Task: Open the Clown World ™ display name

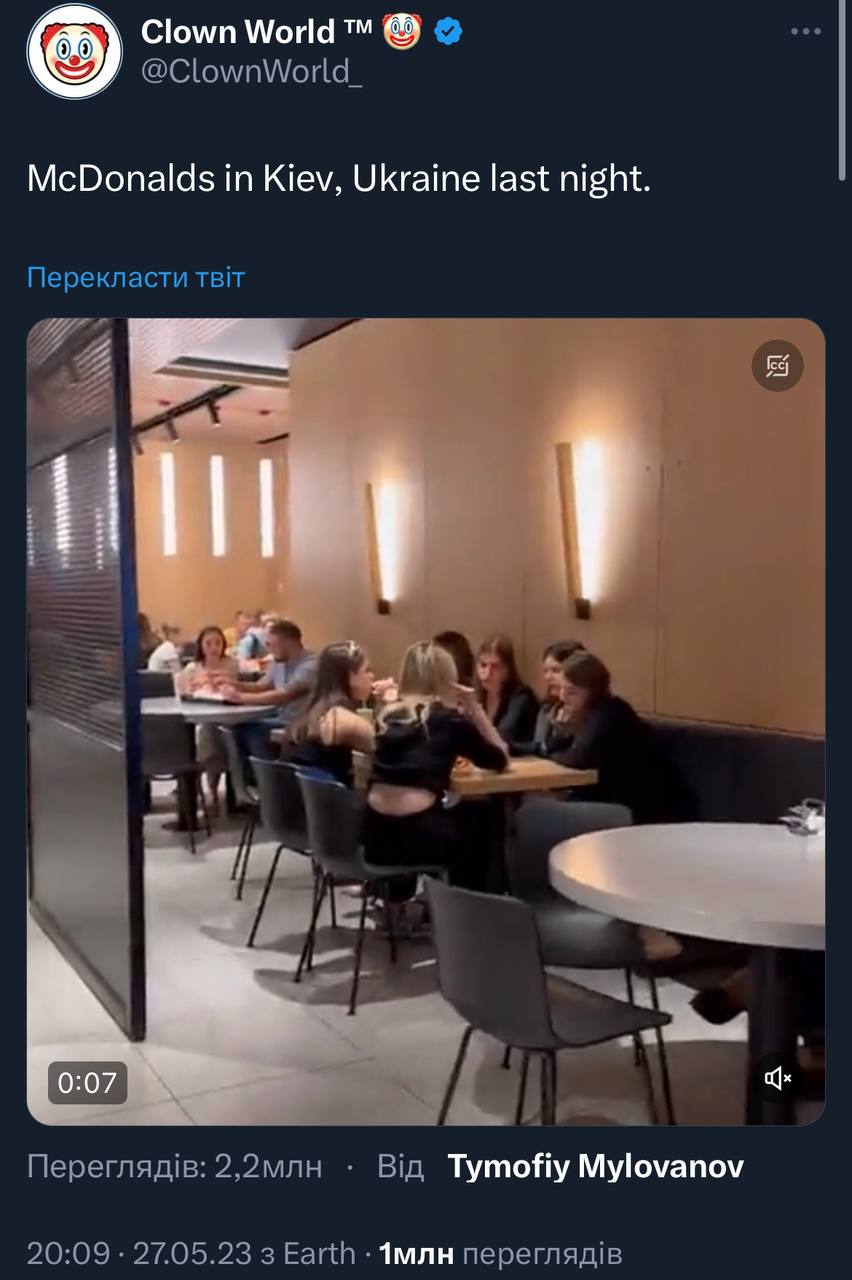Action: click(x=257, y=32)
